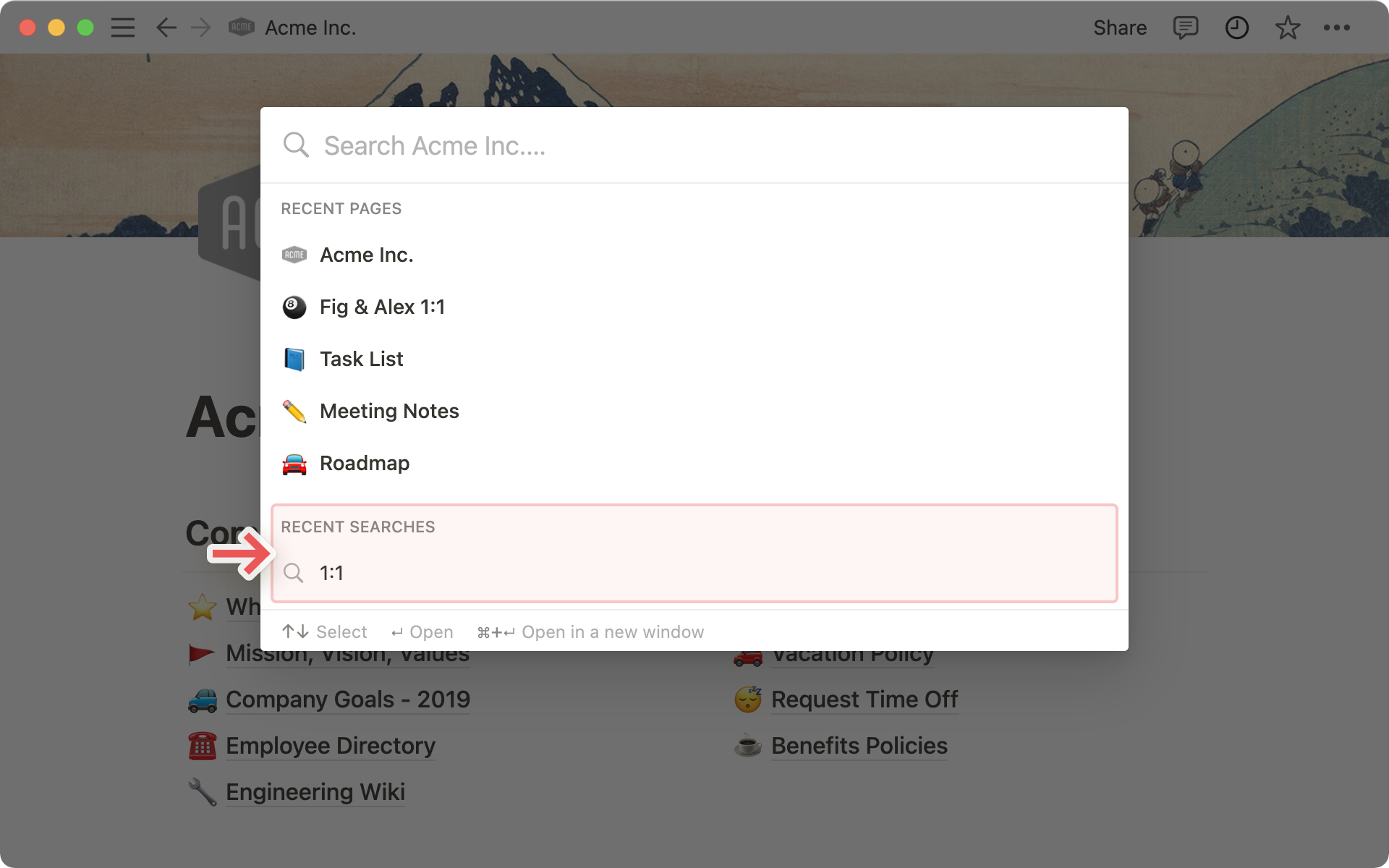The image size is (1389, 868).
Task: Open the Engineering Wiki link
Action: (x=315, y=792)
